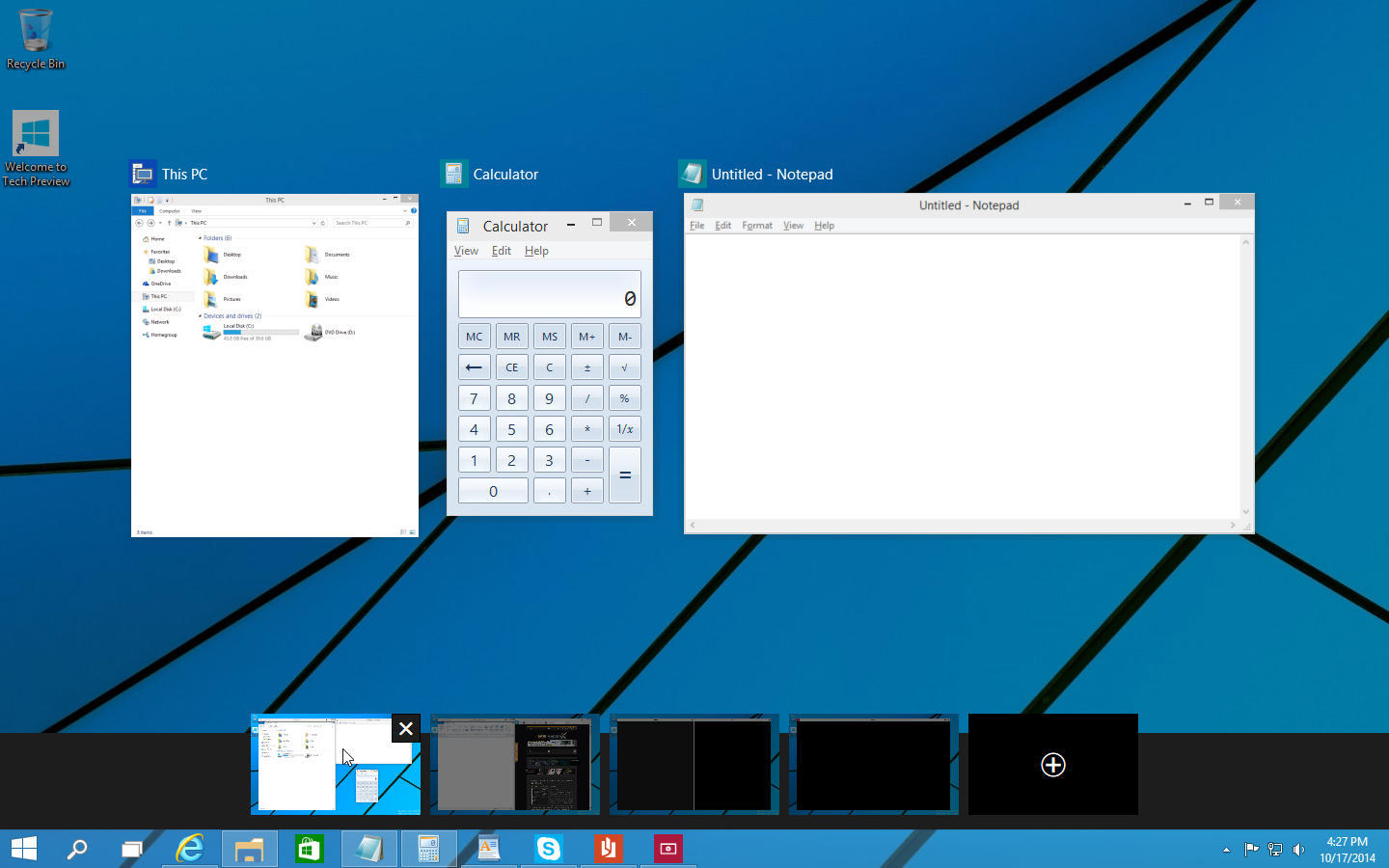Expand hidden system tray icons arrow
The image size is (1389, 868).
(1226, 850)
